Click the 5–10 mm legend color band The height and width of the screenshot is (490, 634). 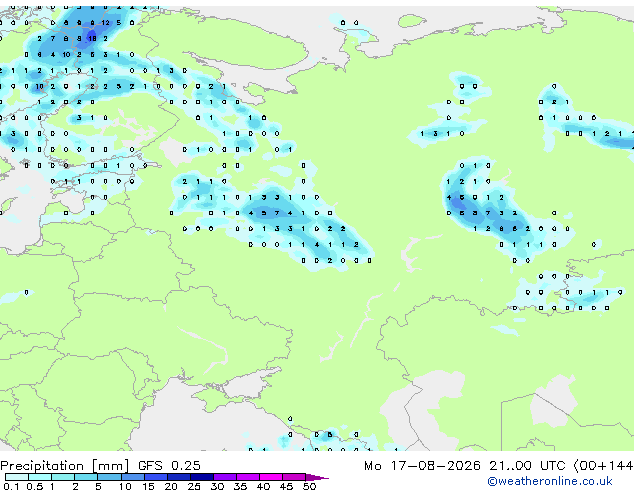(109, 477)
